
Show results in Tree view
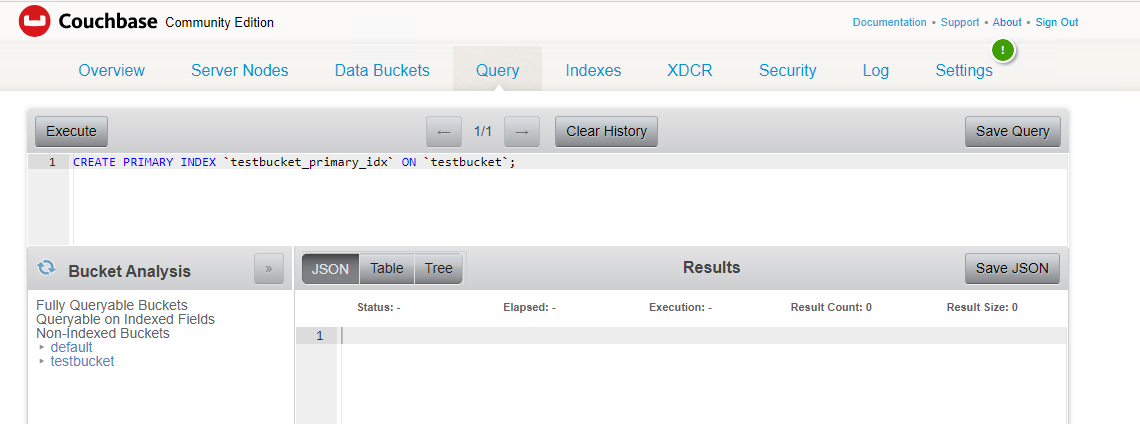tap(438, 268)
